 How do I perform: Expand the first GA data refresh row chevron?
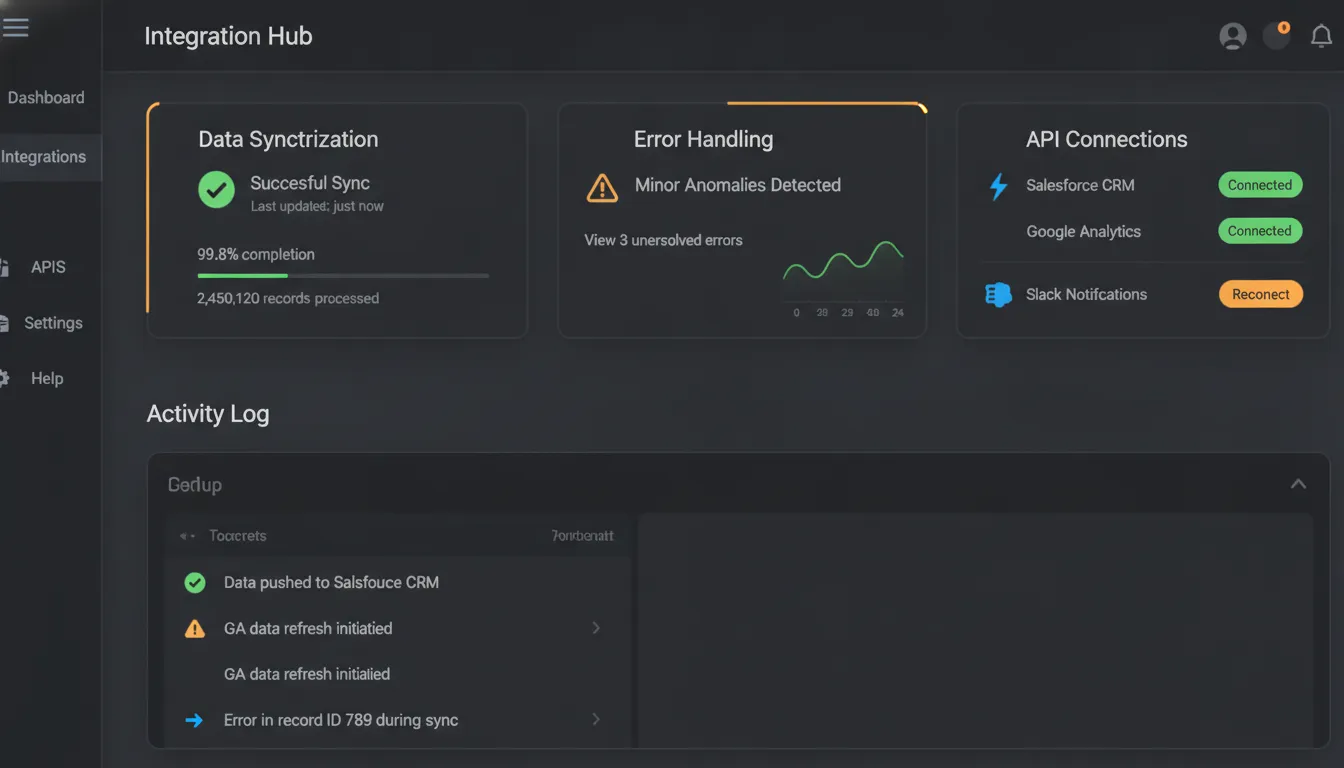click(596, 628)
